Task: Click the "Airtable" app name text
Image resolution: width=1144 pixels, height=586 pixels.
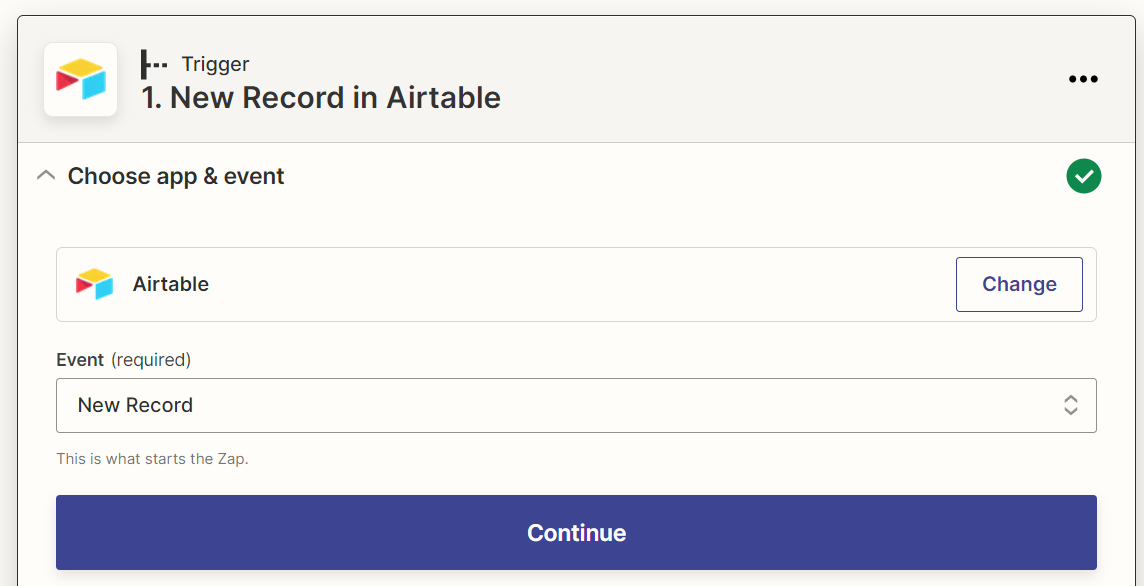Action: pyautogui.click(x=171, y=284)
